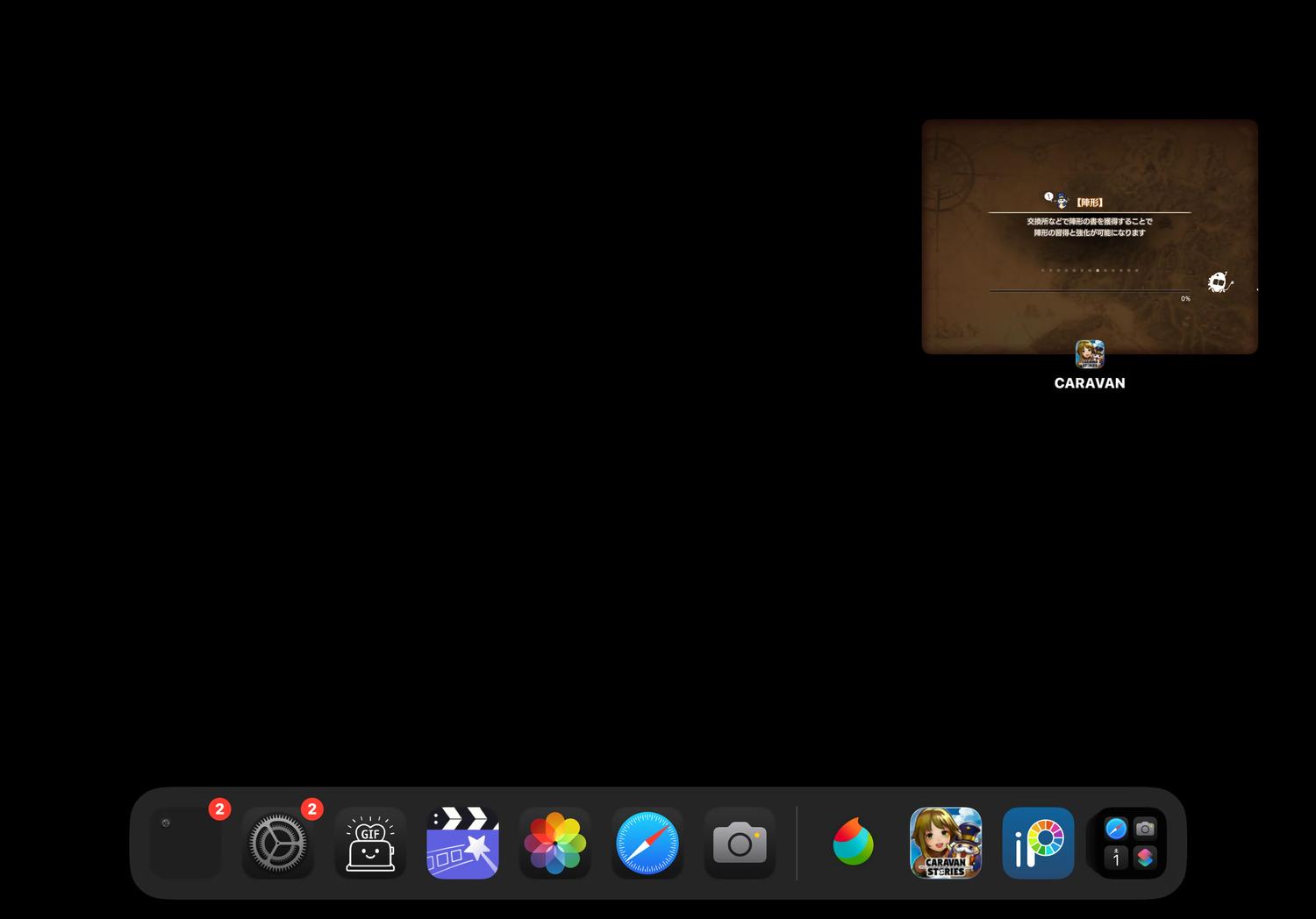Open the large Camera app in dock
1316x919 pixels.
pos(740,843)
